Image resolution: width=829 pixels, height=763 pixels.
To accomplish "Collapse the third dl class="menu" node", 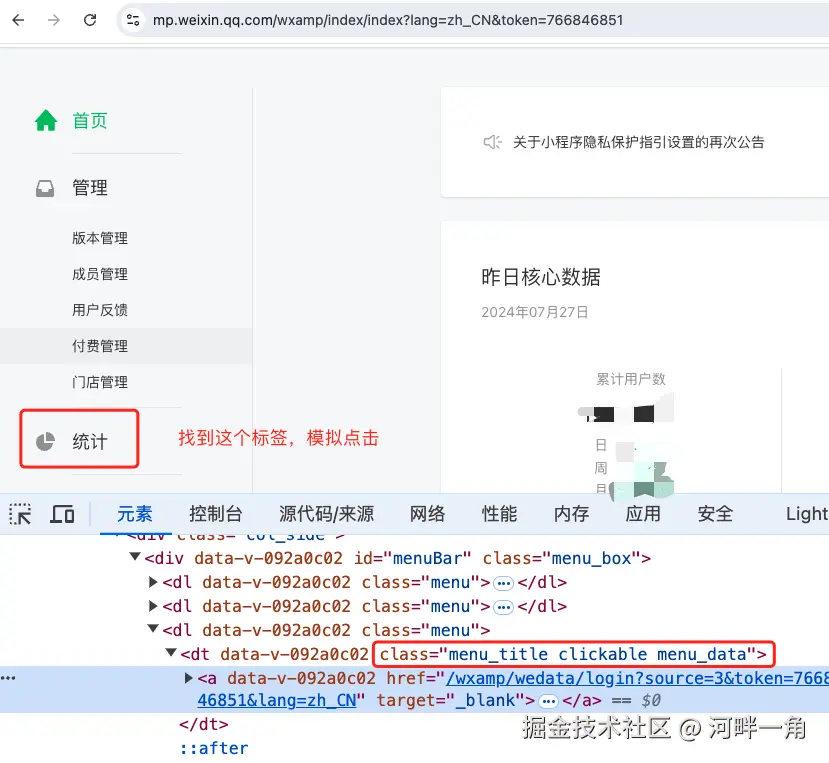I will click(x=153, y=629).
